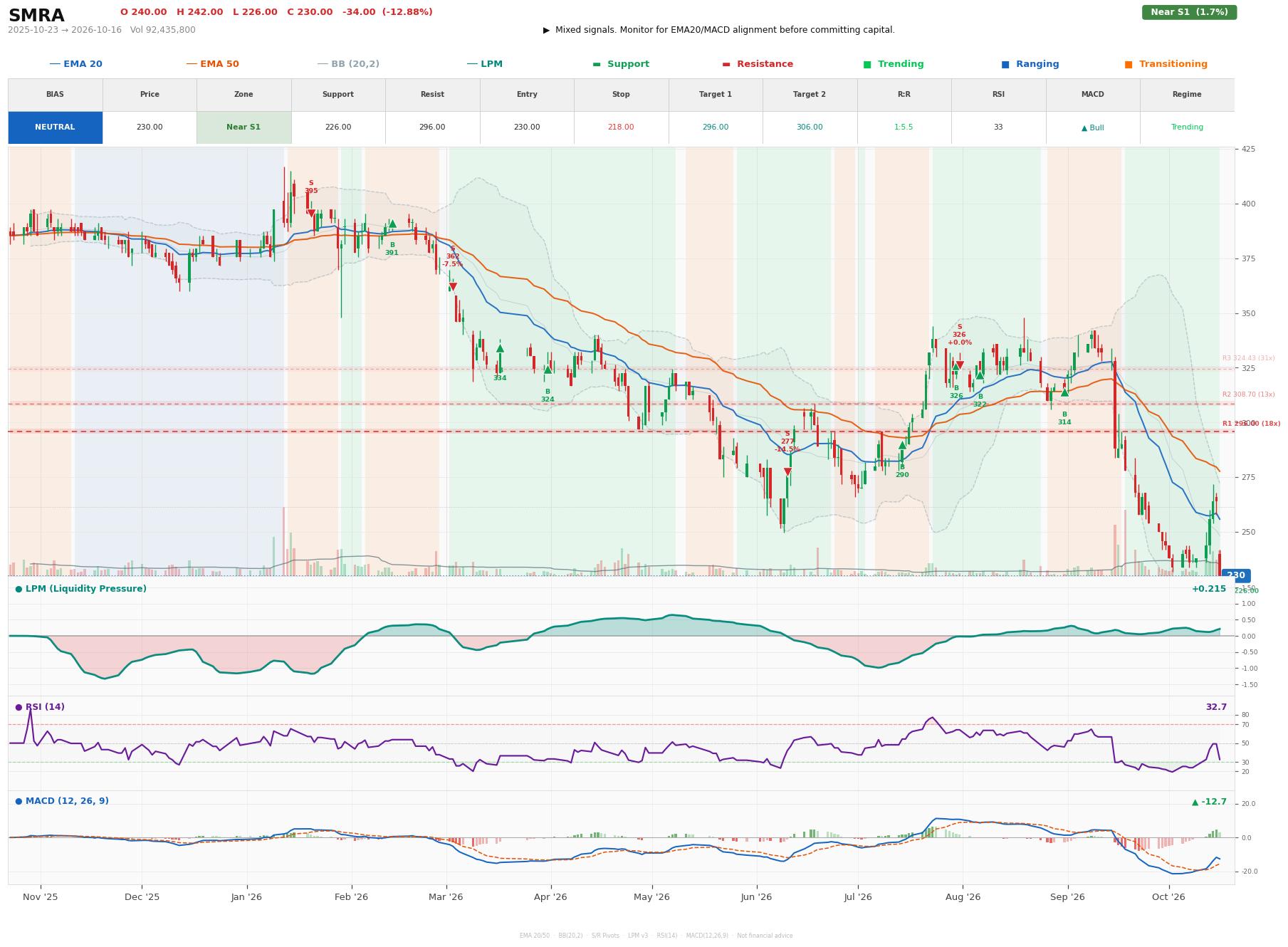Click the blue dot beside MACD (12, 26, 9)
The height and width of the screenshot is (947, 1288).
pyautogui.click(x=19, y=801)
